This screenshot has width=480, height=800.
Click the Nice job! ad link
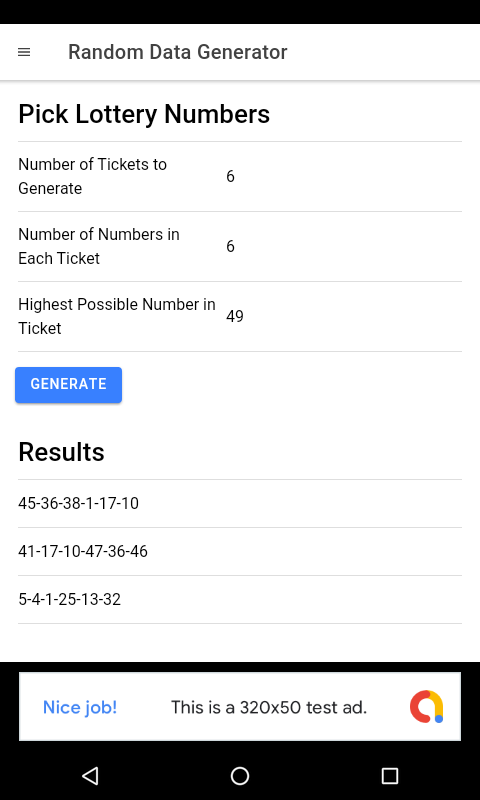[x=80, y=707]
